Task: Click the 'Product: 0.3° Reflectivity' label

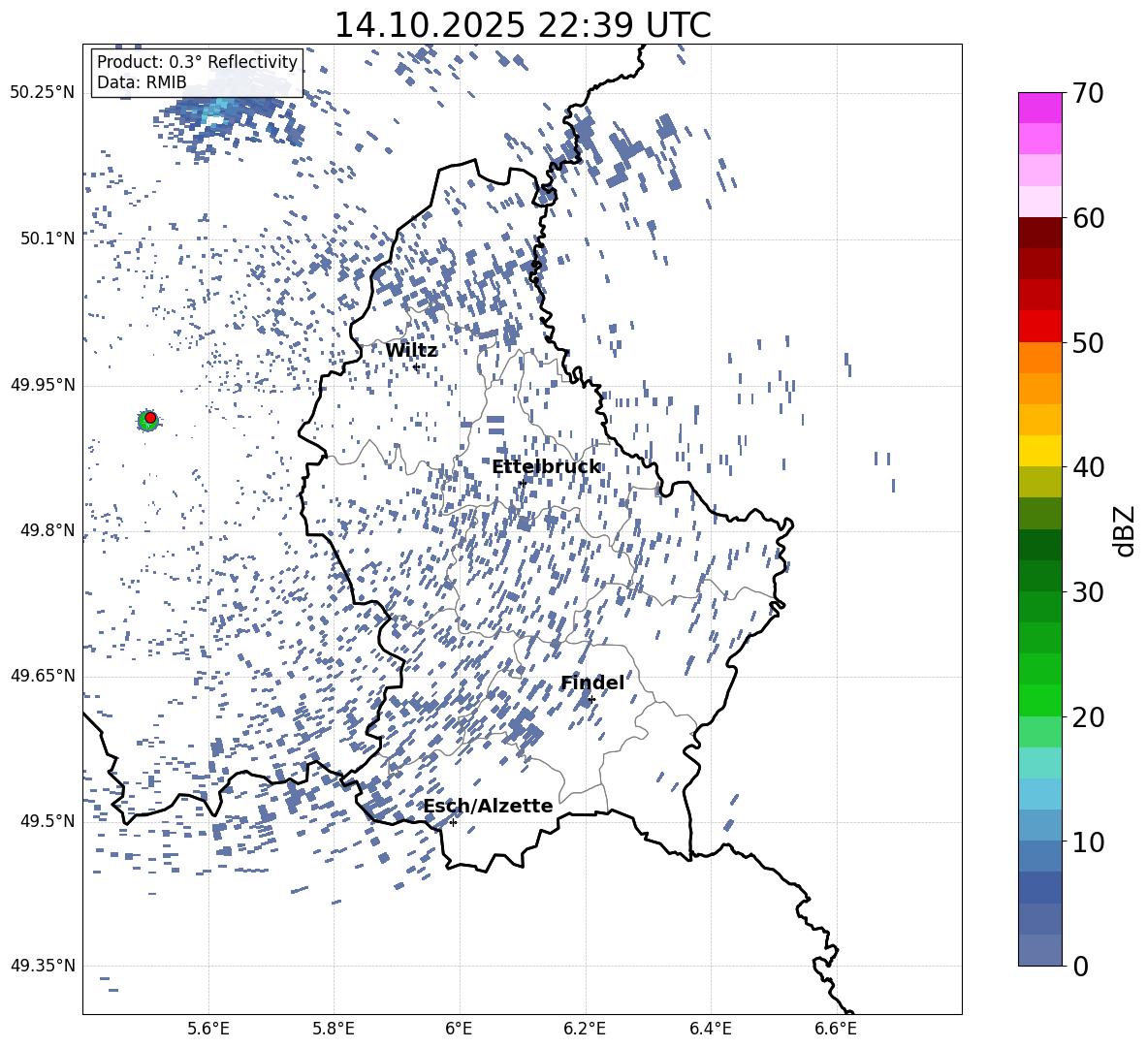Action: 197,62
